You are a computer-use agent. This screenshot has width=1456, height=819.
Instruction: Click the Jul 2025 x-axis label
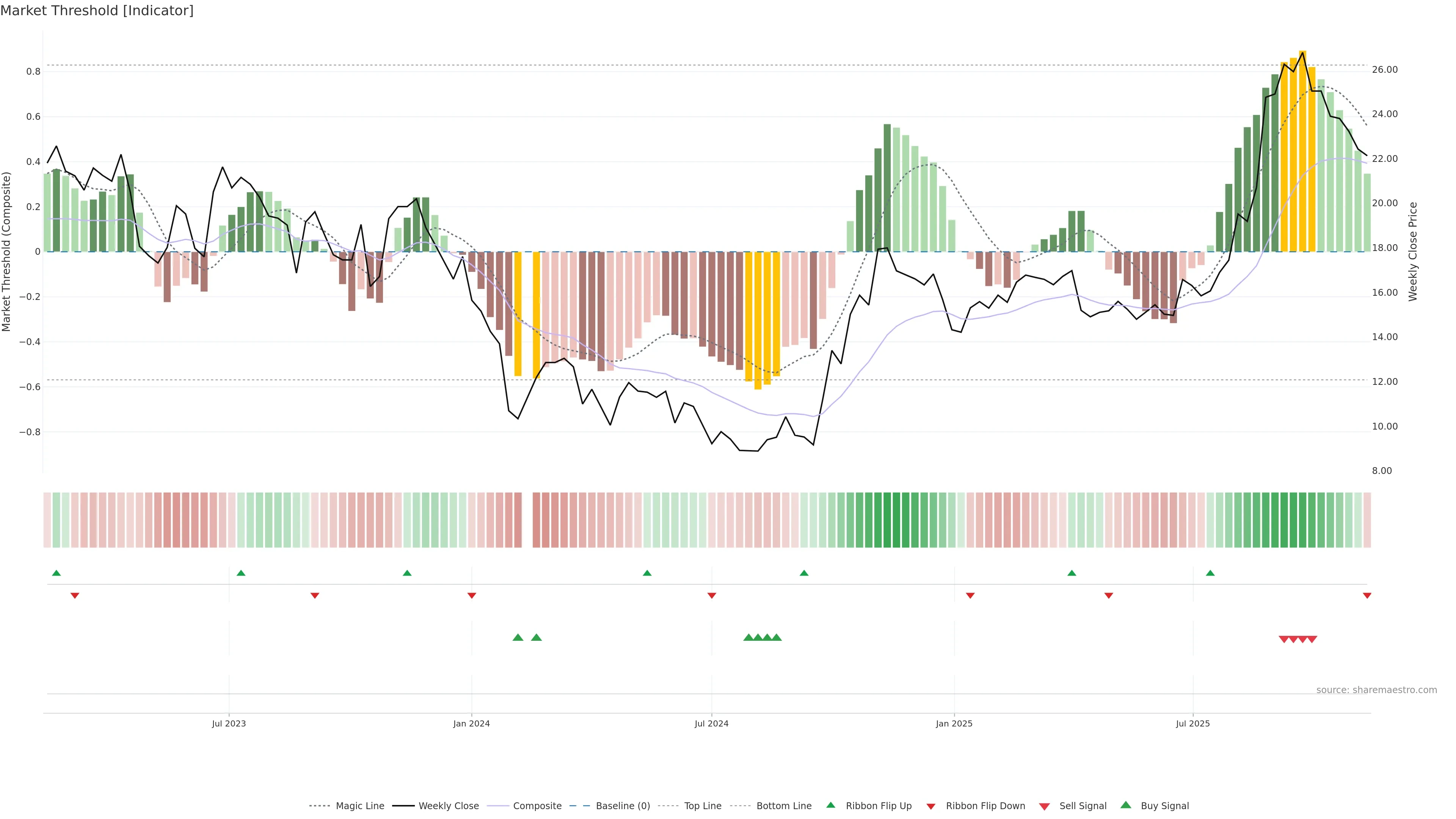pyautogui.click(x=1192, y=723)
